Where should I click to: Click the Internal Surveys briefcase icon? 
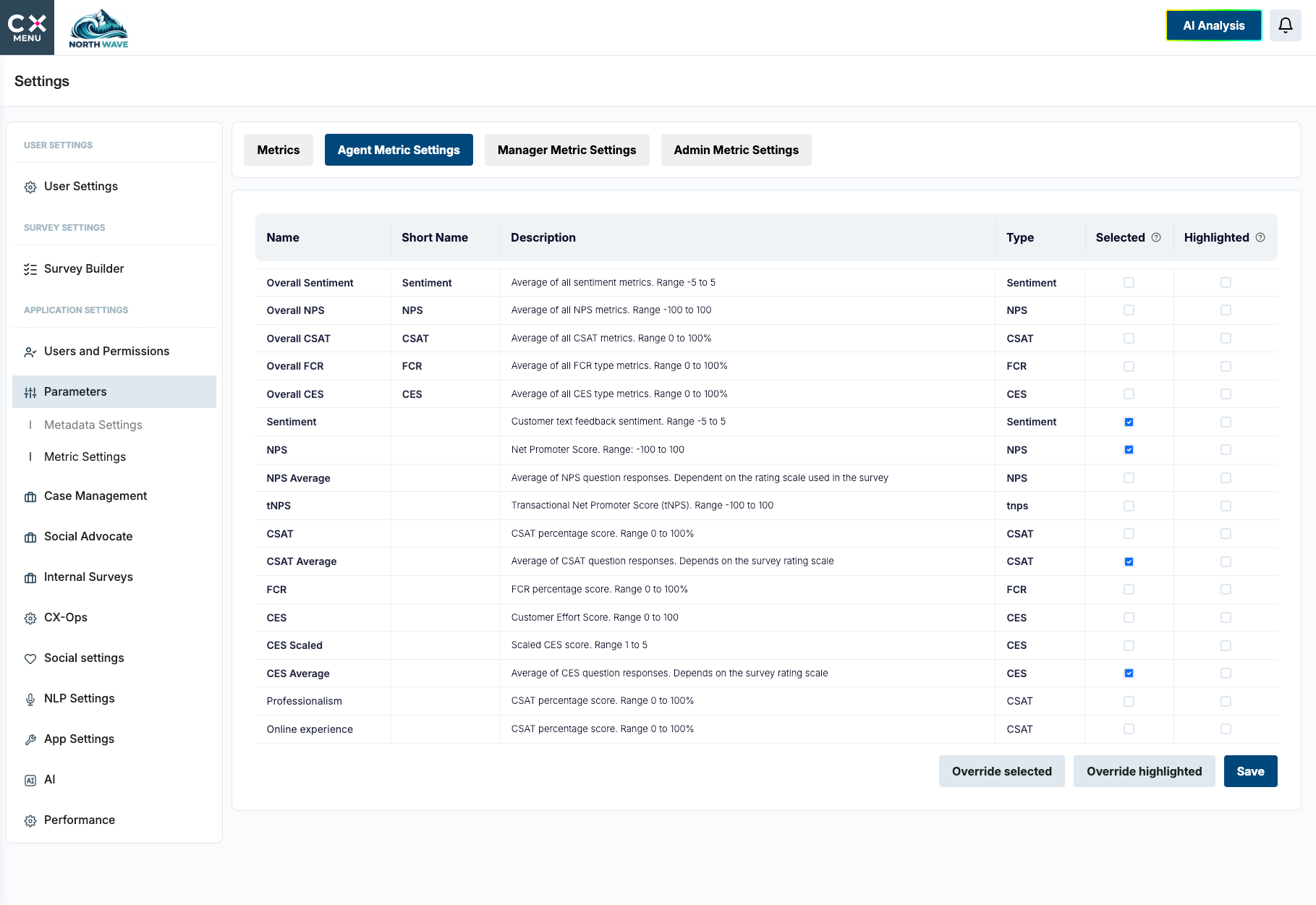click(x=30, y=578)
